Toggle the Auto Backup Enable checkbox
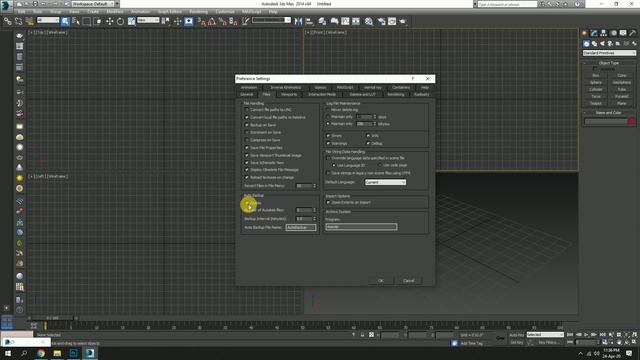This screenshot has width=640, height=360. (x=247, y=202)
